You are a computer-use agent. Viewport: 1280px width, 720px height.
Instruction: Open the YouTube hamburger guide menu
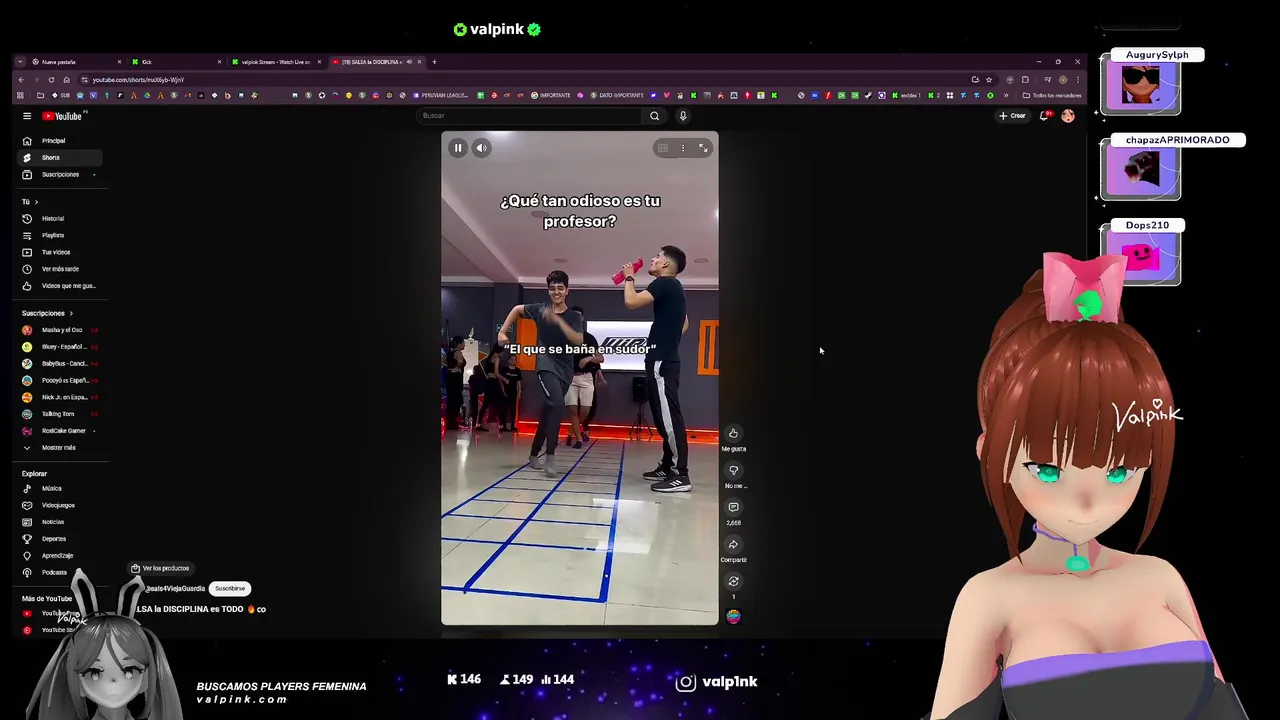click(x=27, y=116)
